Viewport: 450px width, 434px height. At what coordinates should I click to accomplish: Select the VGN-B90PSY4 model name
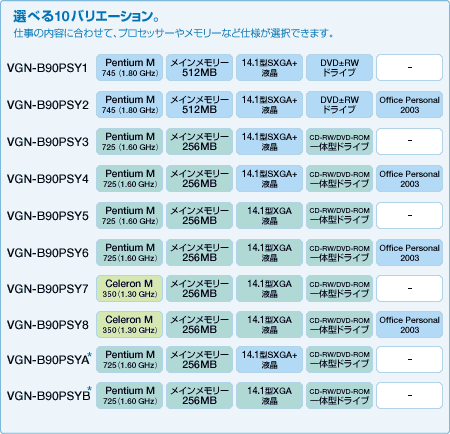48,179
